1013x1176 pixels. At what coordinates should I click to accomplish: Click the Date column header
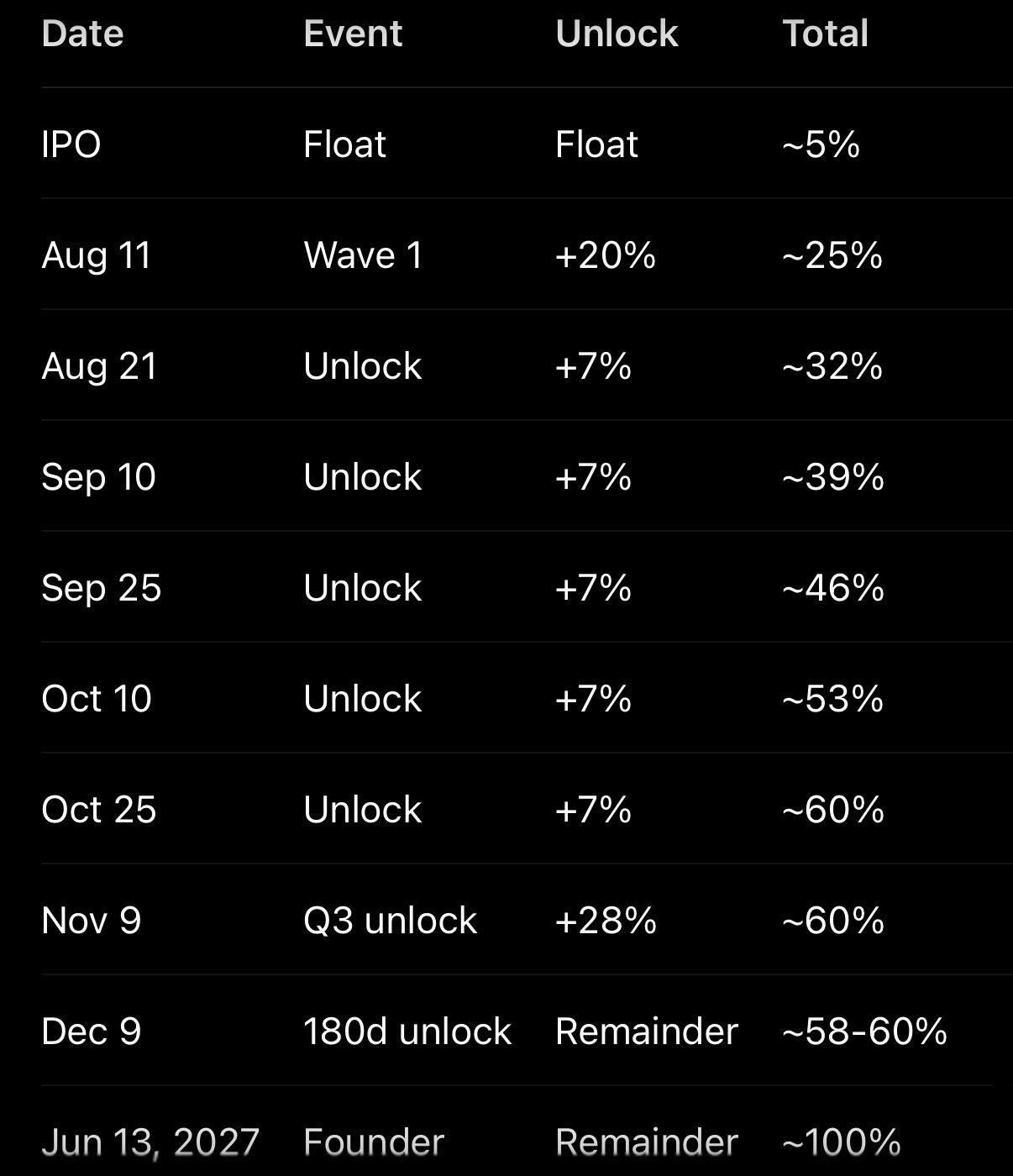pos(82,34)
